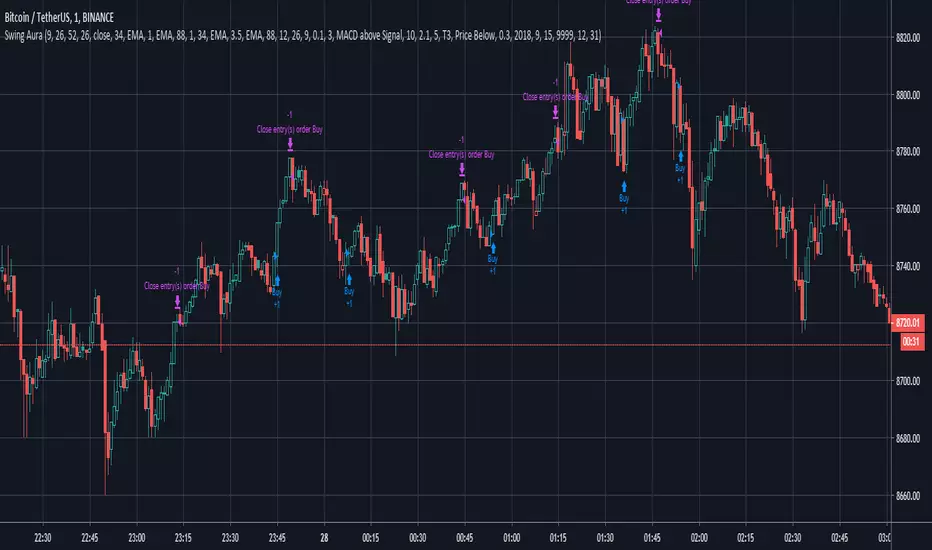Click the blue Buy arrow before 02:00
The image size is (932, 550).
pos(681,156)
